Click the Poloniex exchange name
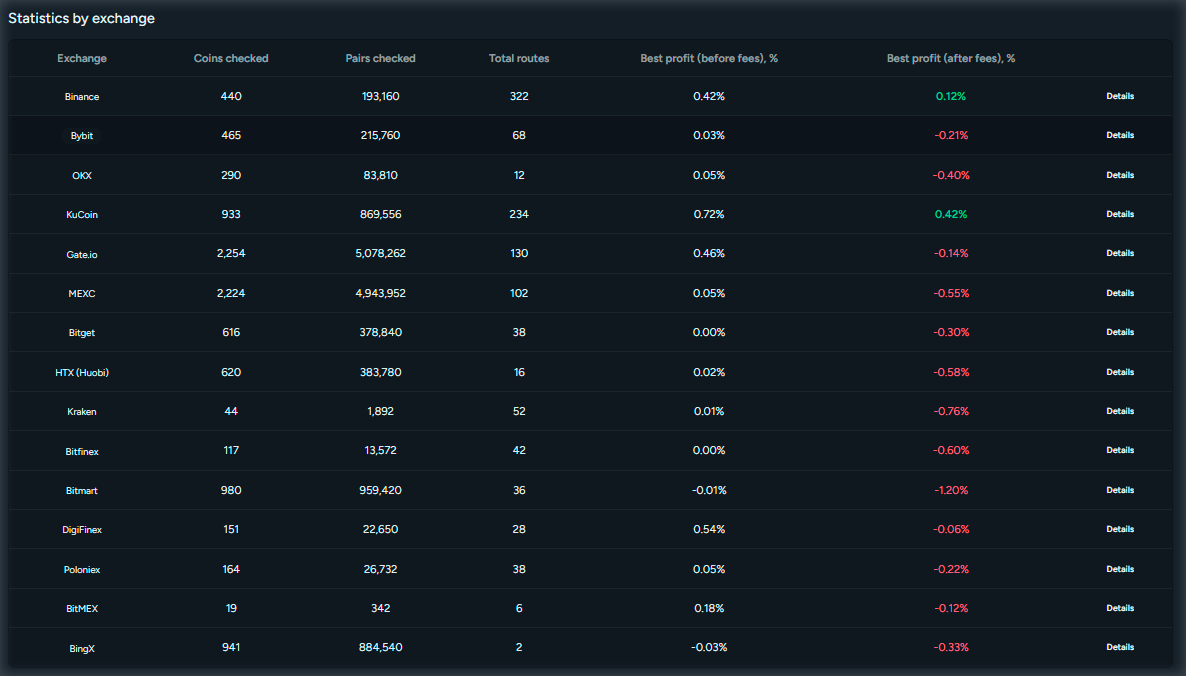Viewport: 1186px width, 676px height. (x=81, y=569)
